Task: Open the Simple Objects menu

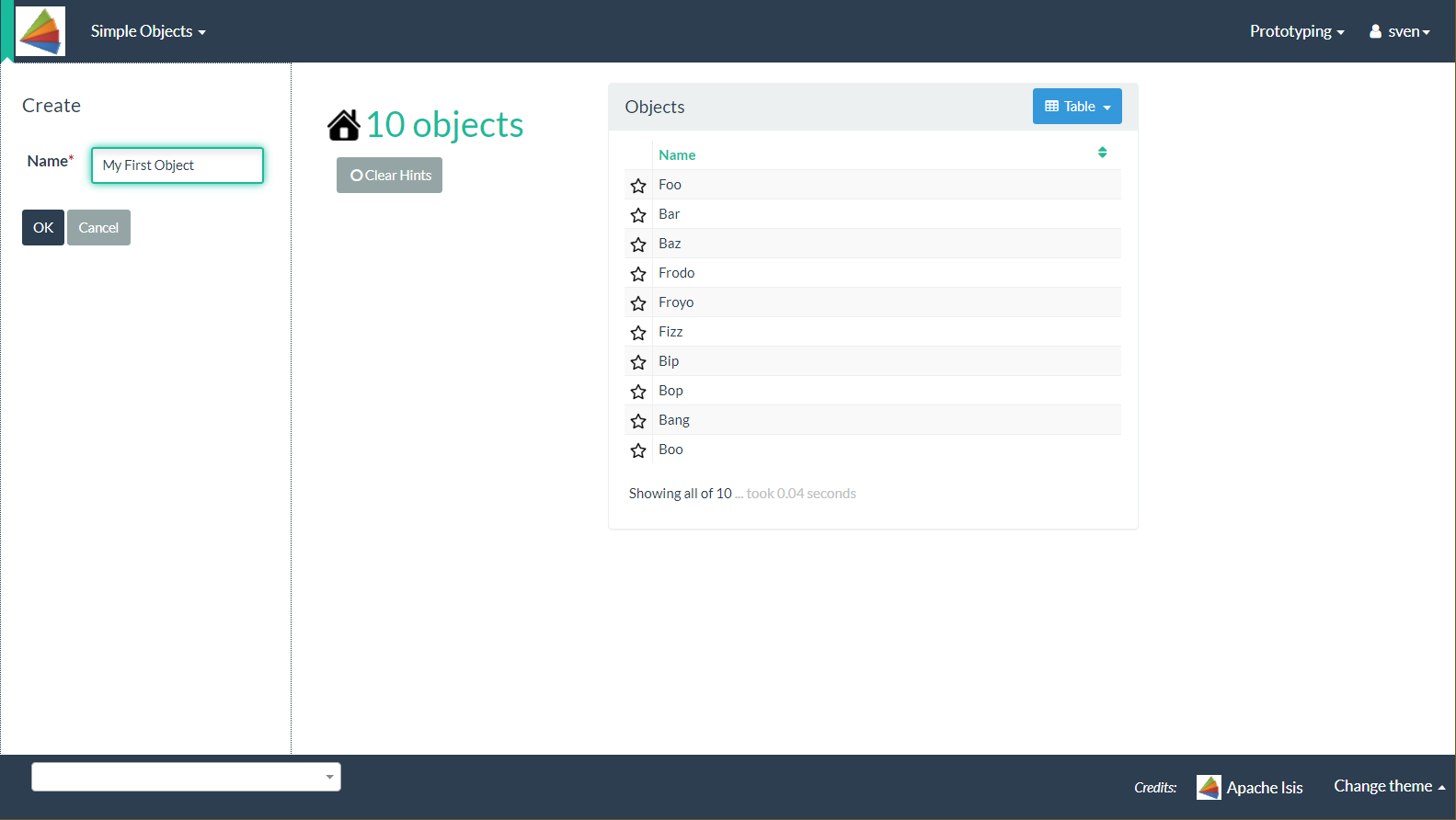Action: click(148, 31)
